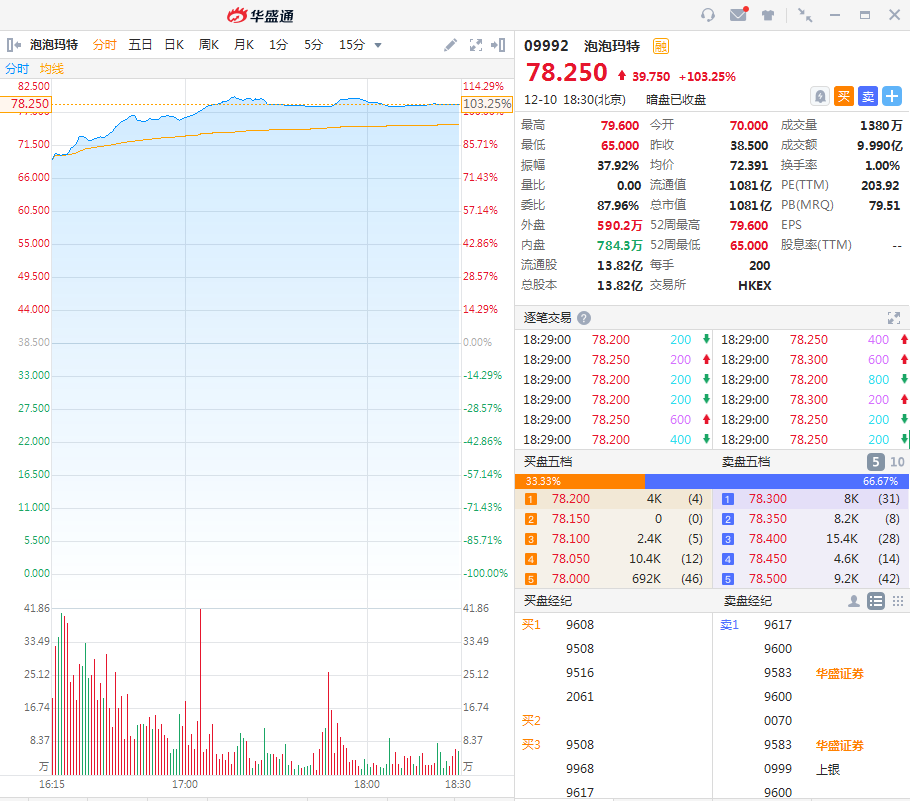
Task: Switch to 月K chart tab
Action: pos(244,45)
